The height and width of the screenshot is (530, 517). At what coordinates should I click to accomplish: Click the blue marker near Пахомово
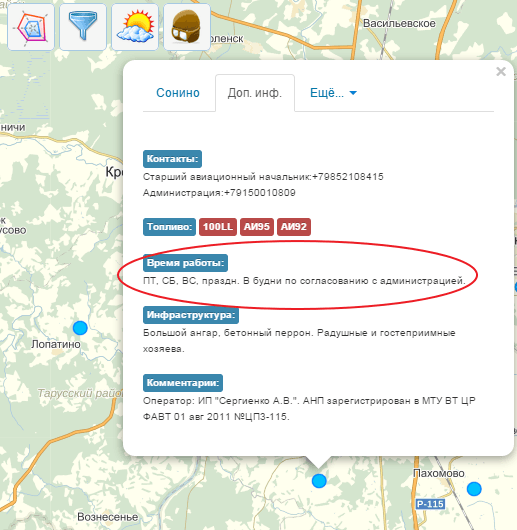474,489
